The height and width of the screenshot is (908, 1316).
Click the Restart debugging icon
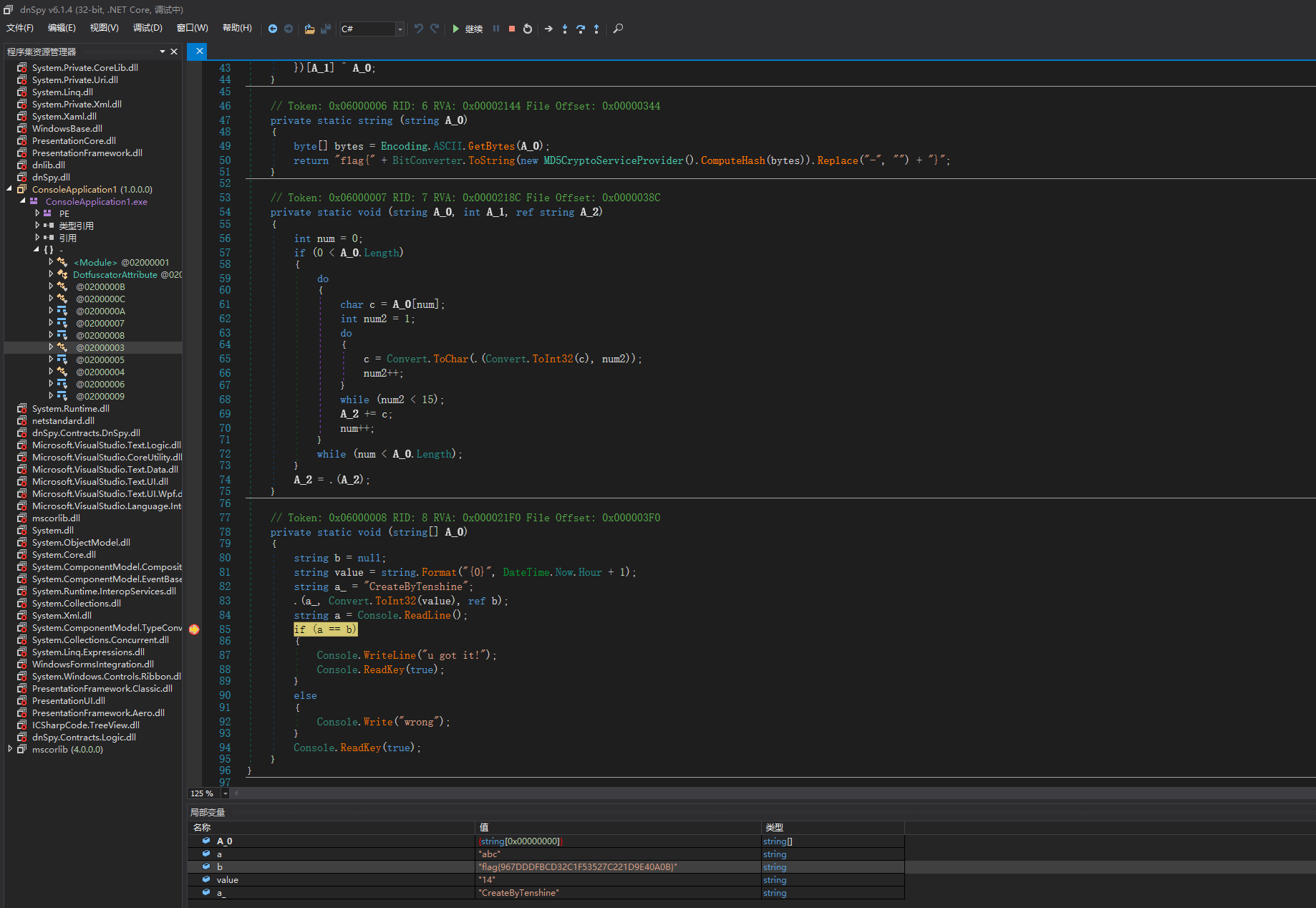point(527,29)
